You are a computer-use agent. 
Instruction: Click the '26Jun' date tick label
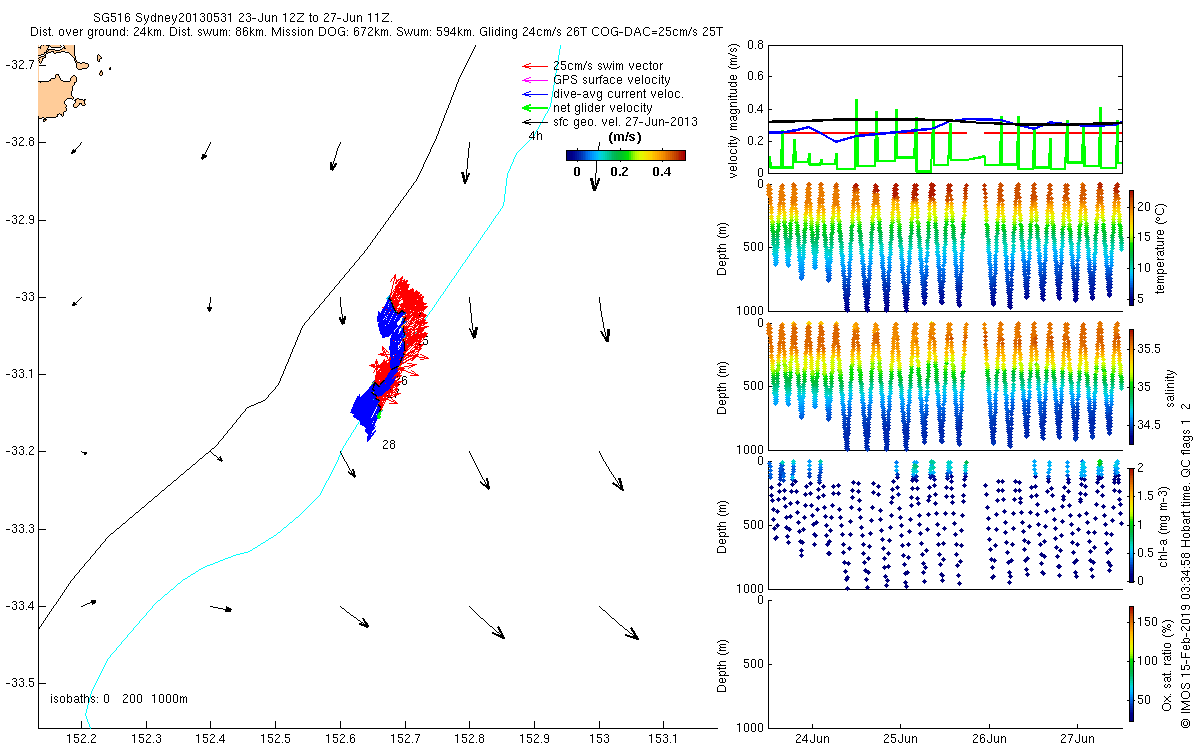[x=989, y=740]
